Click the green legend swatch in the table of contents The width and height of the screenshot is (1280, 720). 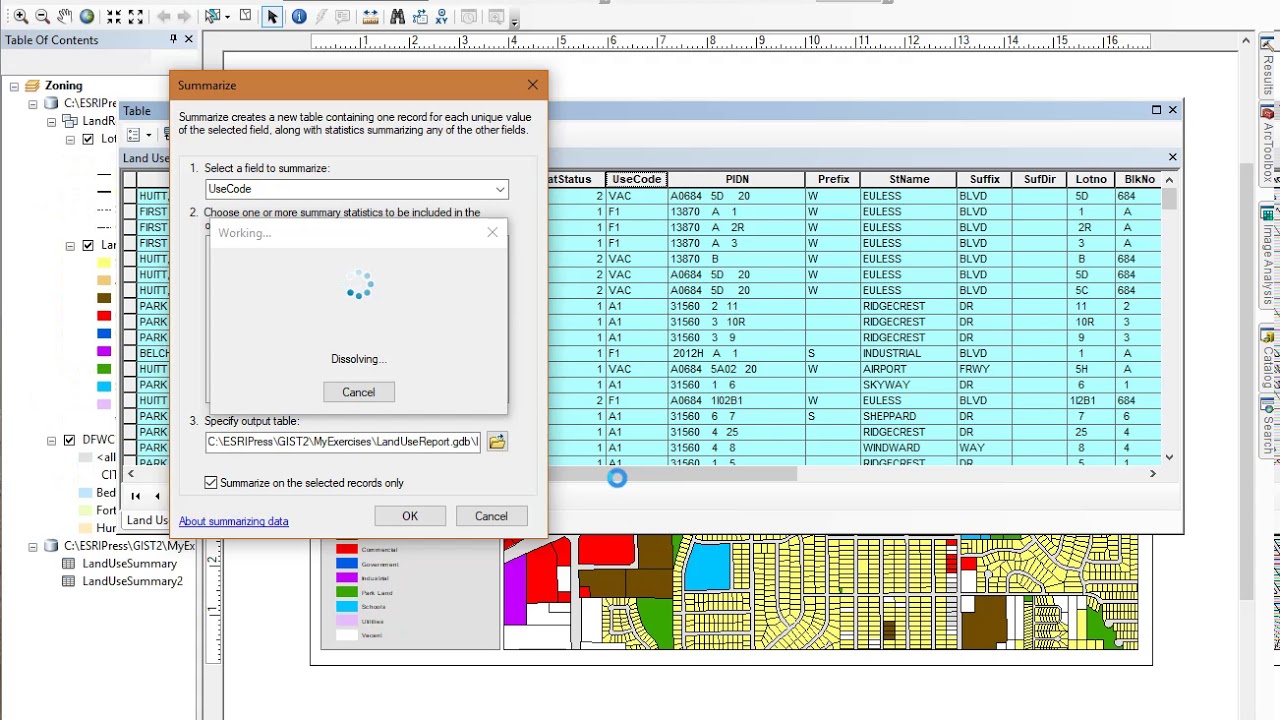click(x=104, y=369)
